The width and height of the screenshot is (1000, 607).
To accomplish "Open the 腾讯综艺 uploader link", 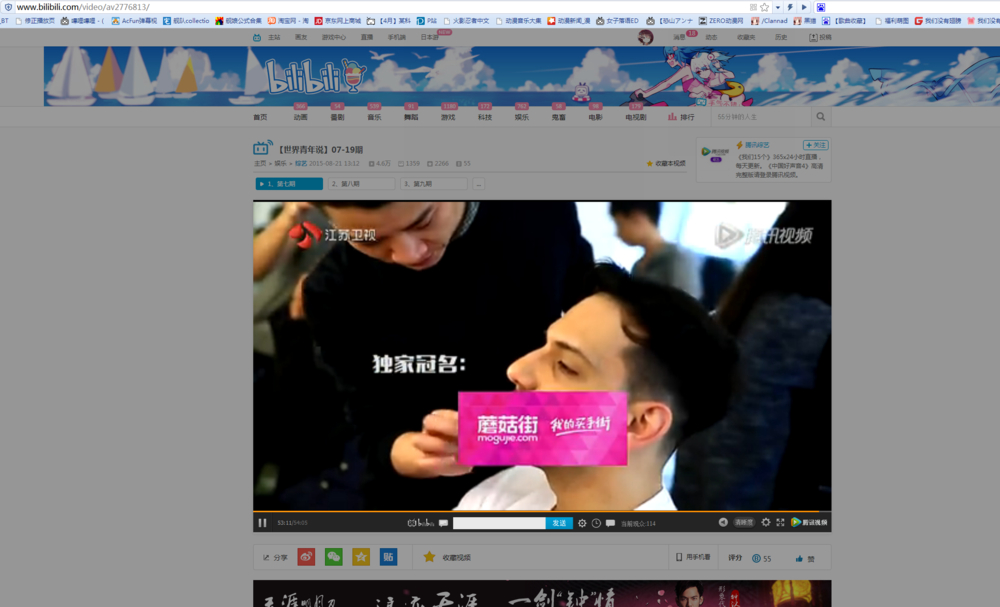I will (757, 145).
